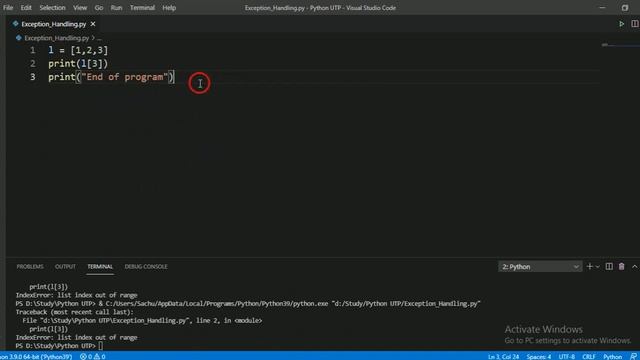This screenshot has width=640, height=360.
Task: Open the File menu
Action: pyautogui.click(x=8, y=8)
